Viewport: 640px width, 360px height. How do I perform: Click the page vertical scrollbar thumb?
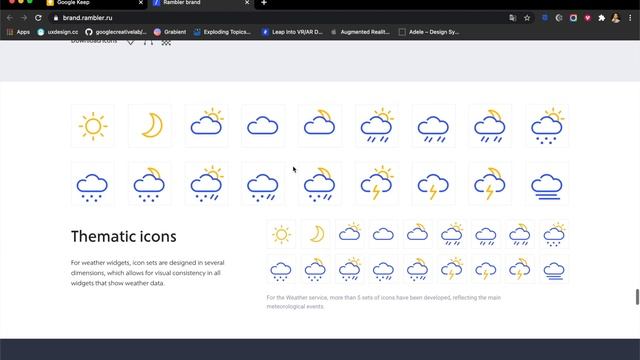point(637,297)
